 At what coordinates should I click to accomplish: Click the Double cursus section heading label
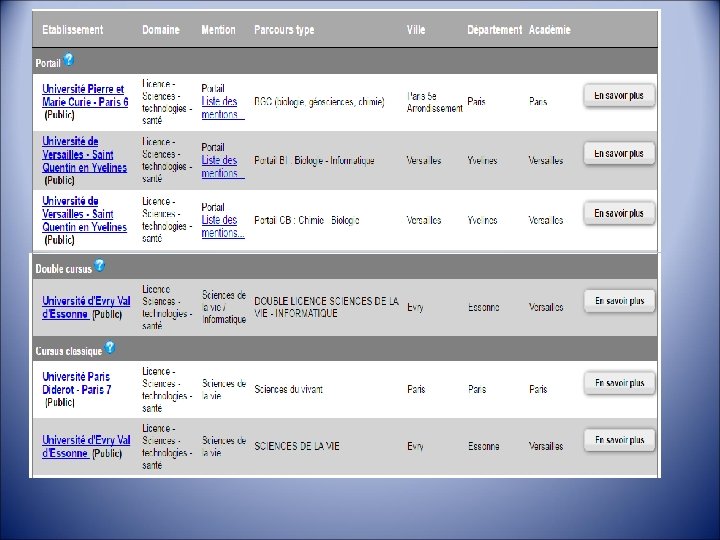click(x=64, y=269)
